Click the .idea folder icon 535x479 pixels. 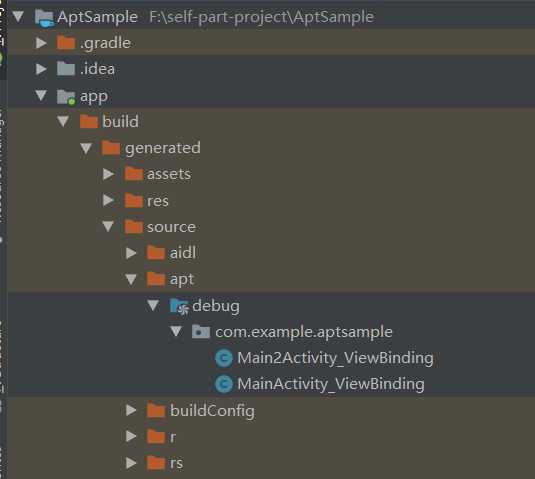66,69
